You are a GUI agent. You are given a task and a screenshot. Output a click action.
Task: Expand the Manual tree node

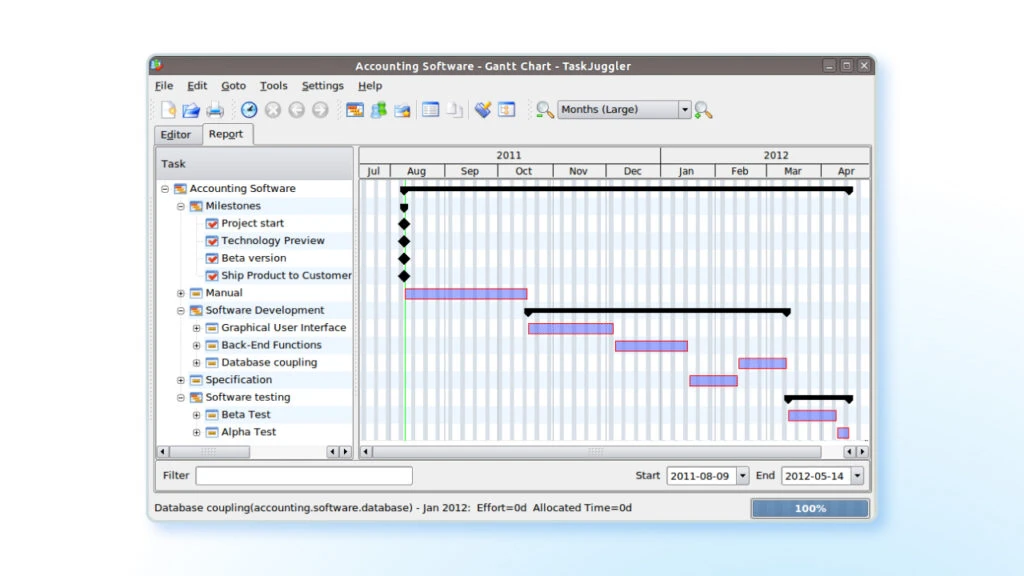point(181,293)
